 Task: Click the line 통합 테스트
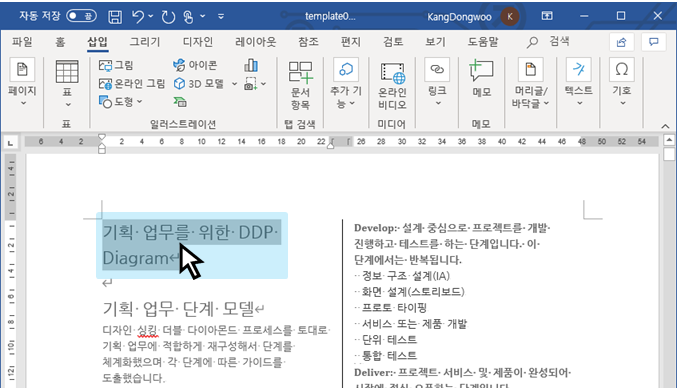coord(389,356)
